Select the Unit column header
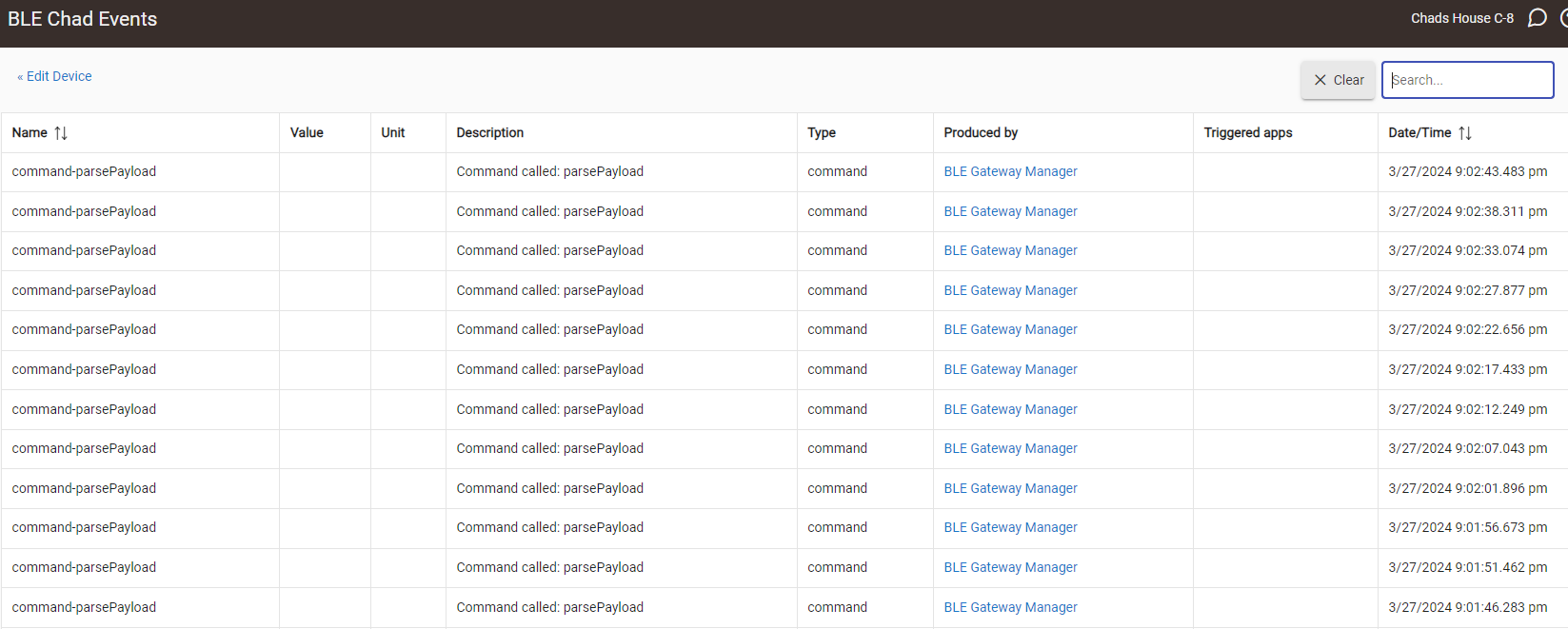This screenshot has width=1568, height=629. point(393,133)
